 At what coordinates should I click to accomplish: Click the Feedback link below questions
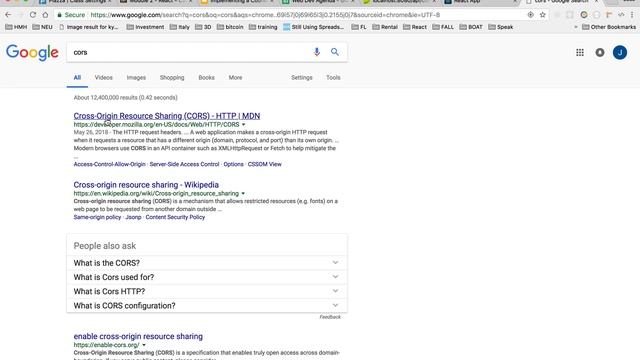[x=330, y=317]
